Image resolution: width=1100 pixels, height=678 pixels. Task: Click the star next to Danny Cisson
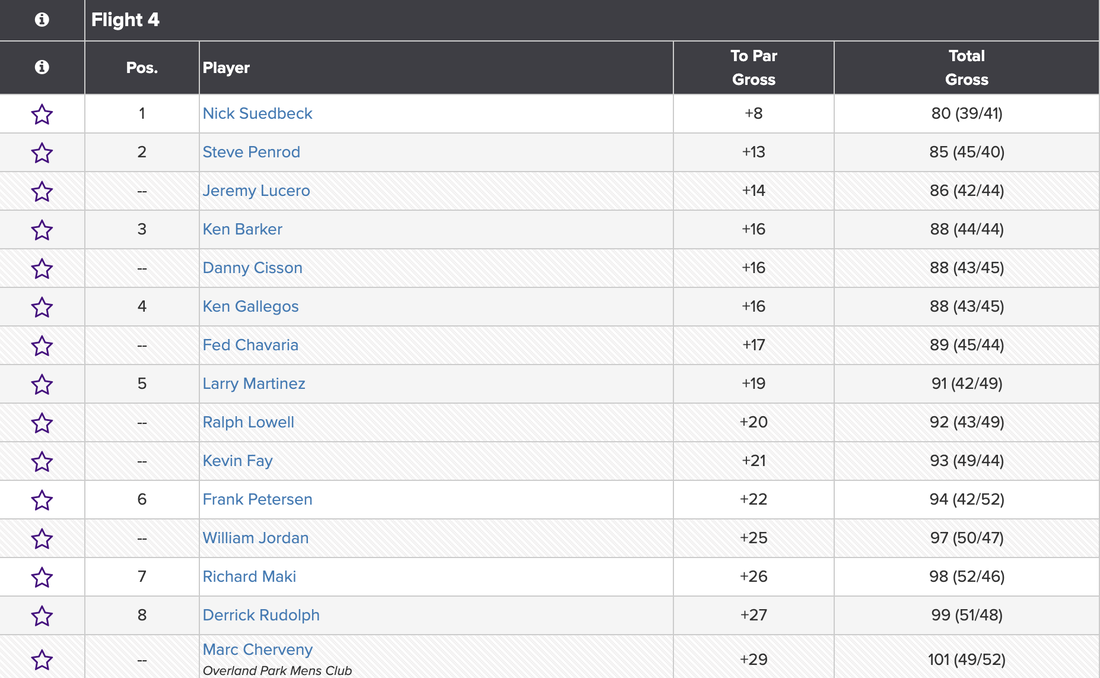tap(42, 268)
